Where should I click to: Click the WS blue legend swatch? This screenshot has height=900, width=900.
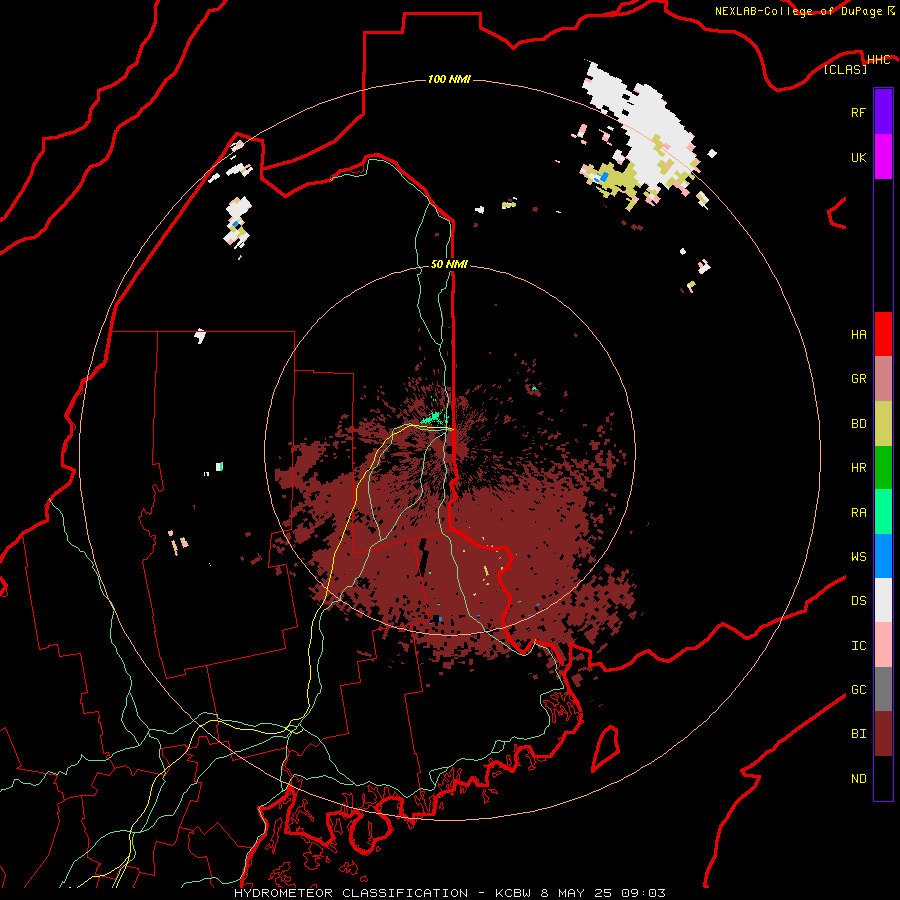coord(883,556)
